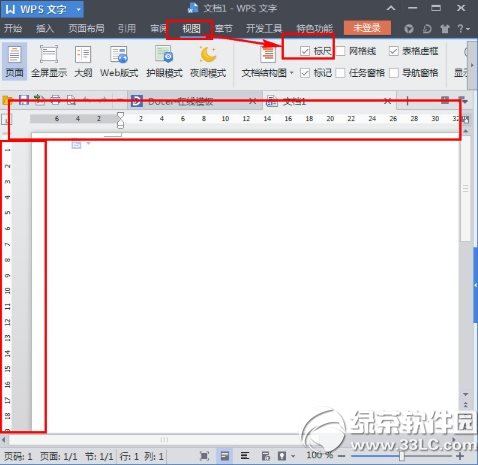Image resolution: width=478 pixels, height=465 pixels.
Task: Click the save icon in quick toolbar
Action: click(24, 100)
